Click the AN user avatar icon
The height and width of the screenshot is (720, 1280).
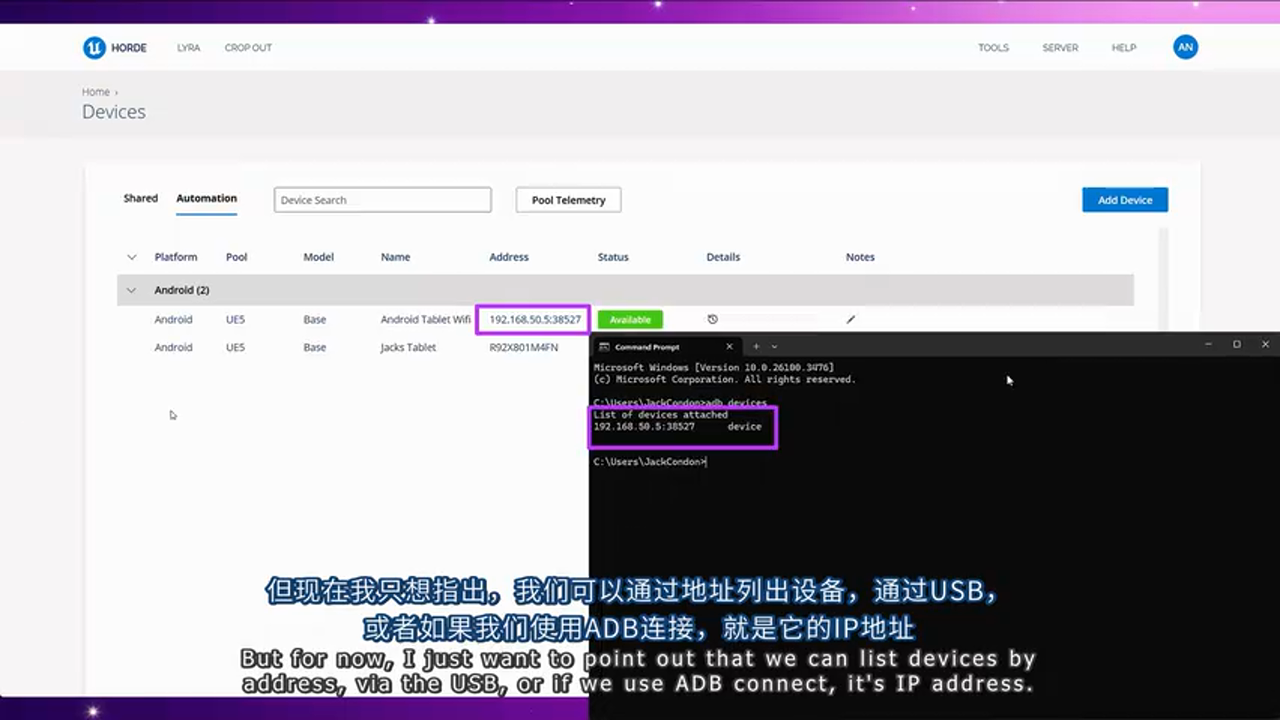point(1185,47)
